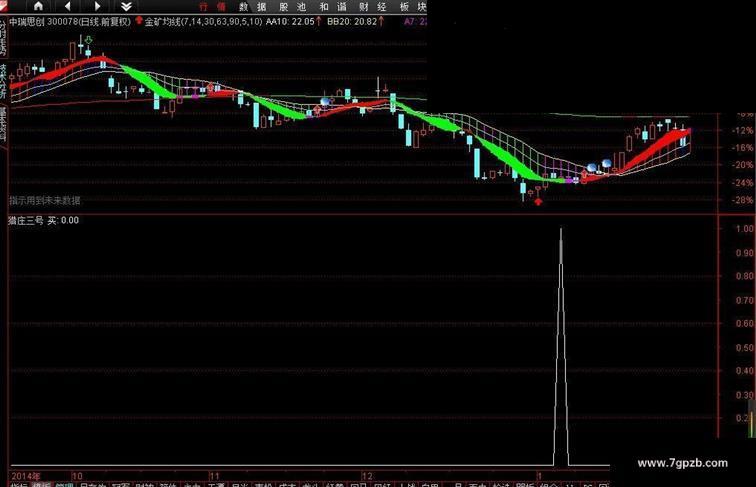The height and width of the screenshot is (487, 756).
Task: Select the 猎庄三号 indicator name
Action: click(x=26, y=220)
